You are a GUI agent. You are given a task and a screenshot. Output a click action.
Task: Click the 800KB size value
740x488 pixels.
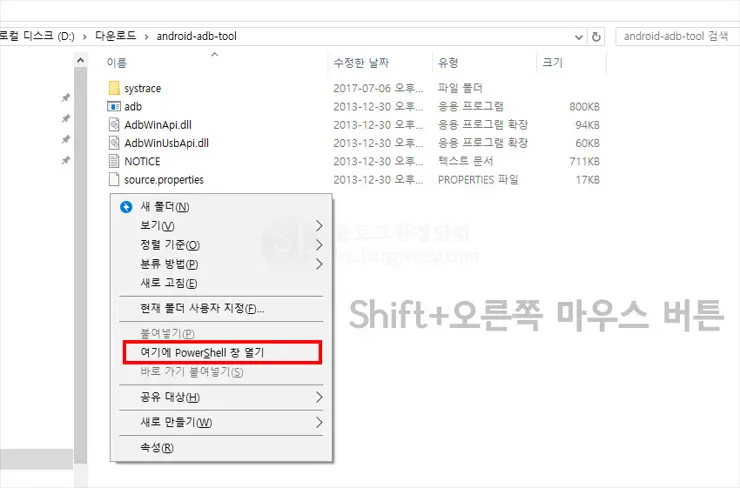584,107
